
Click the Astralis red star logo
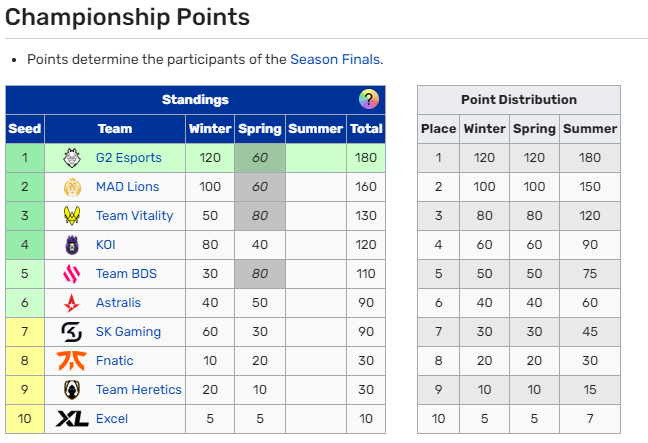(x=72, y=303)
